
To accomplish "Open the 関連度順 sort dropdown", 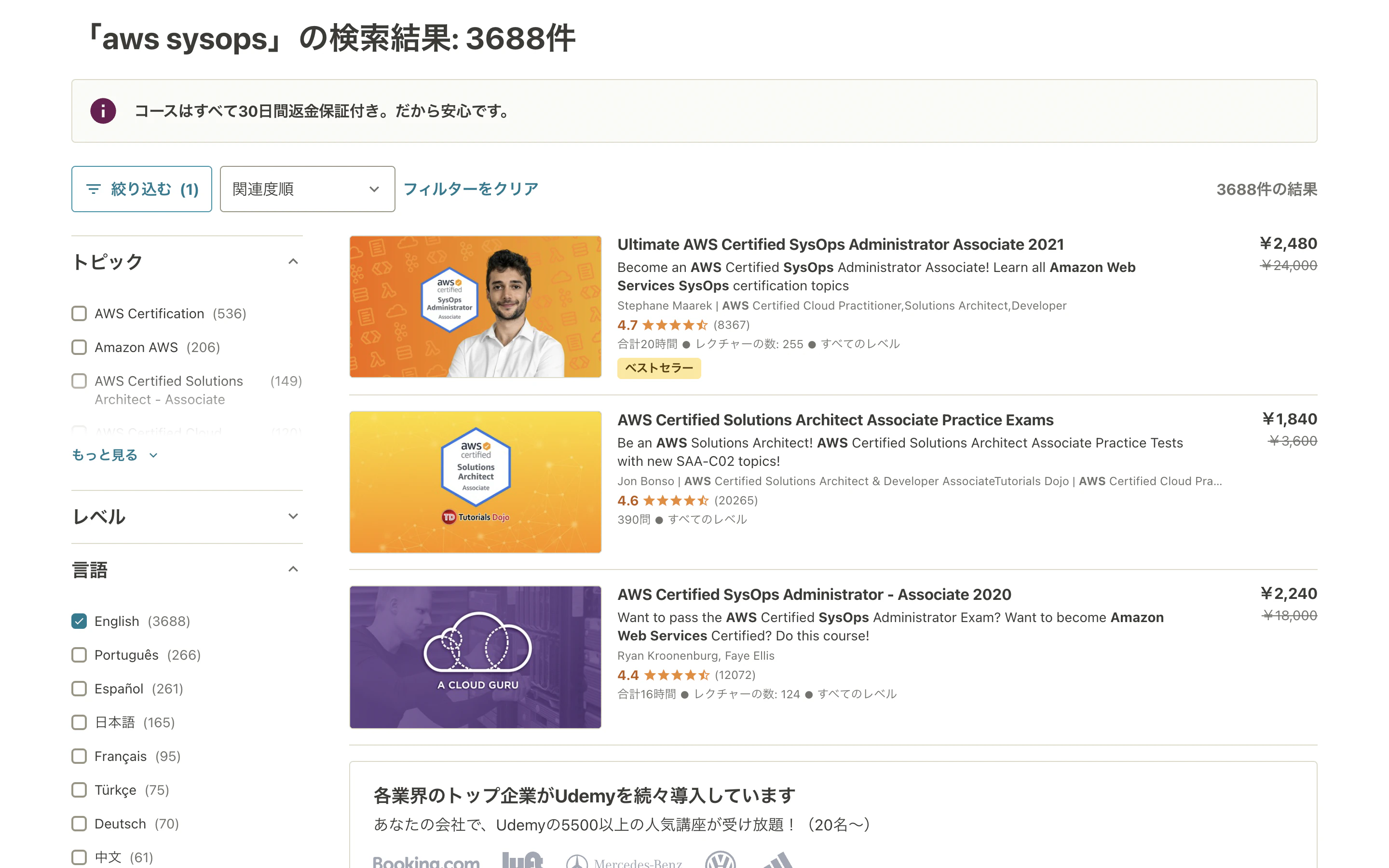I will 307,189.
